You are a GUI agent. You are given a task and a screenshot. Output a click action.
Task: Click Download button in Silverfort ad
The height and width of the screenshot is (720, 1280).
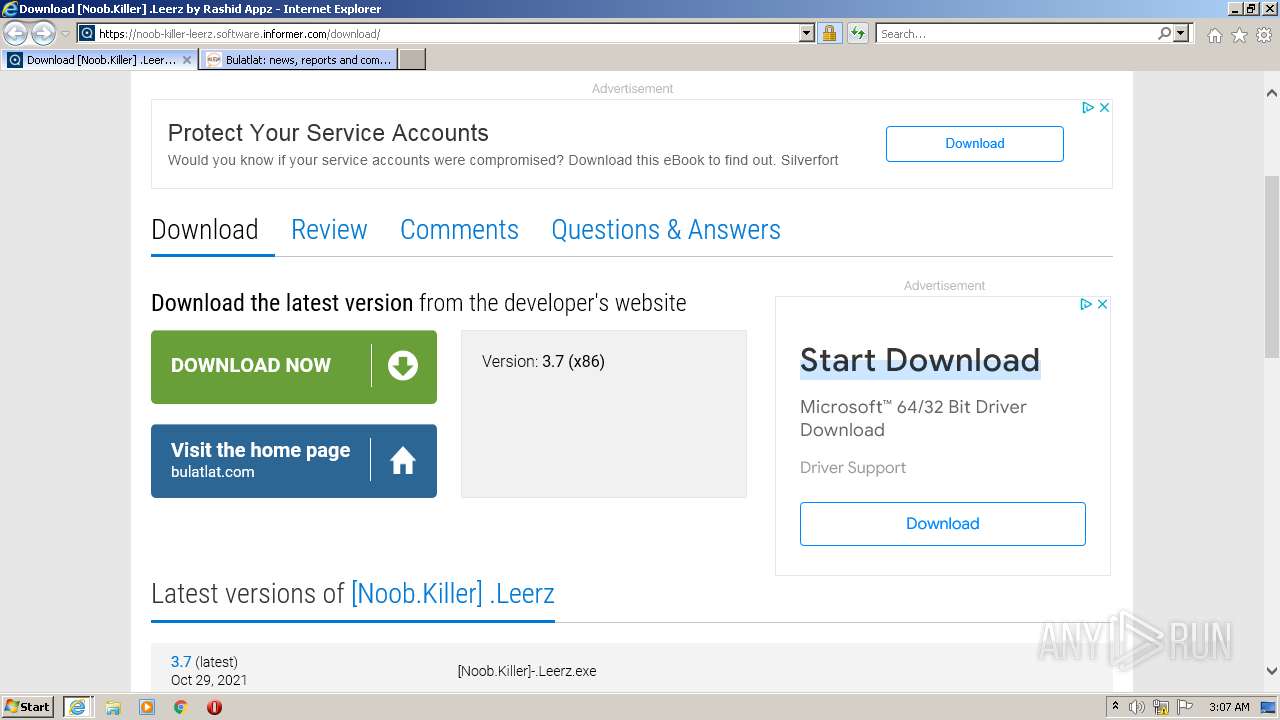[x=974, y=143]
